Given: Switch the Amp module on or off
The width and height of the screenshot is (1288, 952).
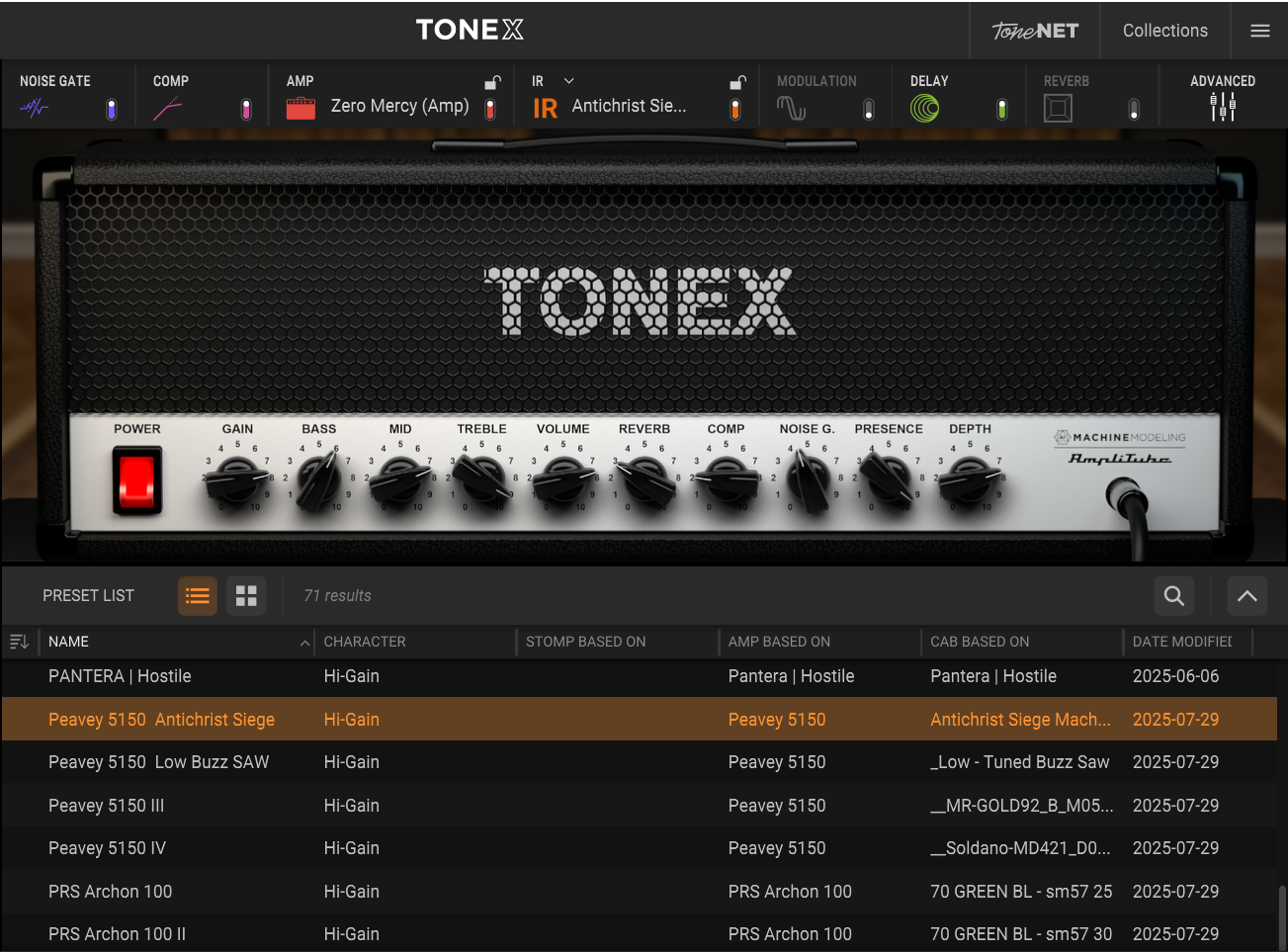Looking at the screenshot, I should pos(490,109).
